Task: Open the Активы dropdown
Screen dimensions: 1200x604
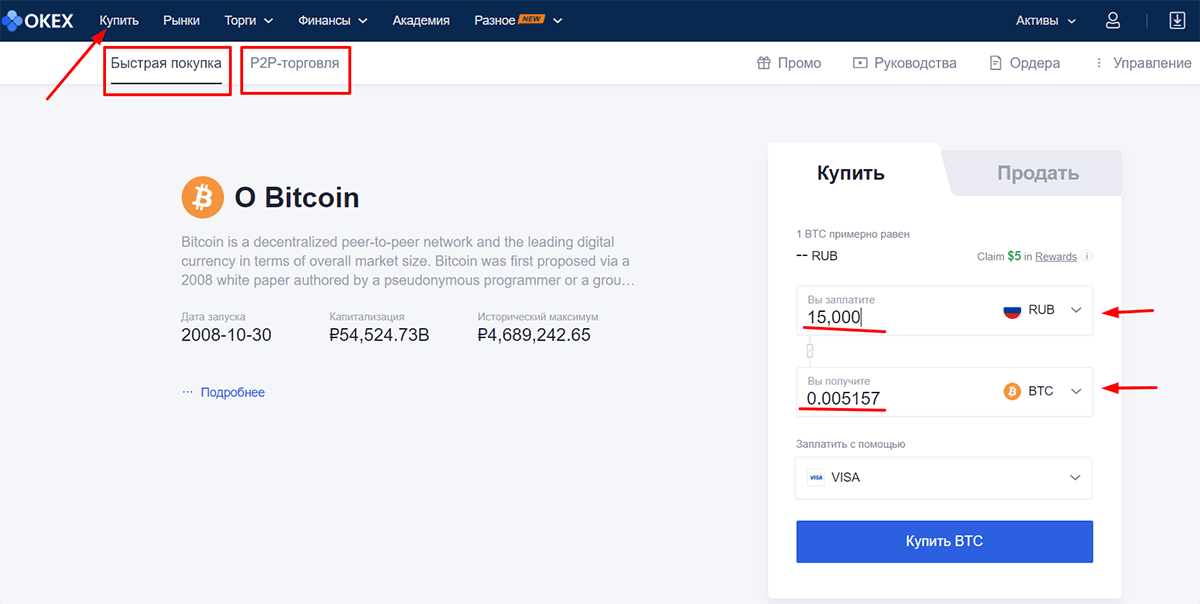Action: coord(1046,20)
